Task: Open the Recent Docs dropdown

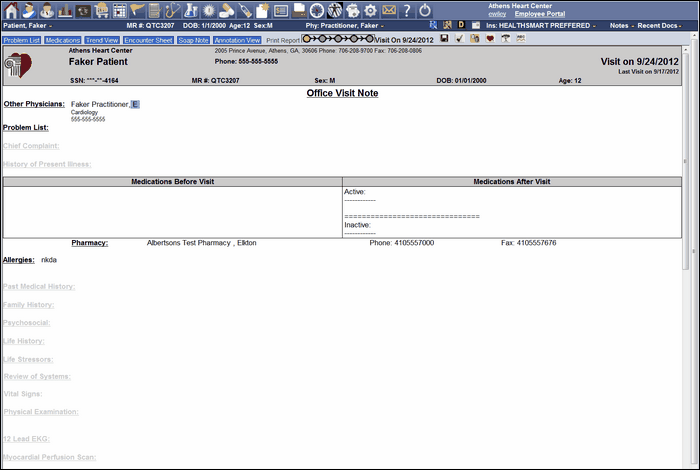Action: pos(659,25)
